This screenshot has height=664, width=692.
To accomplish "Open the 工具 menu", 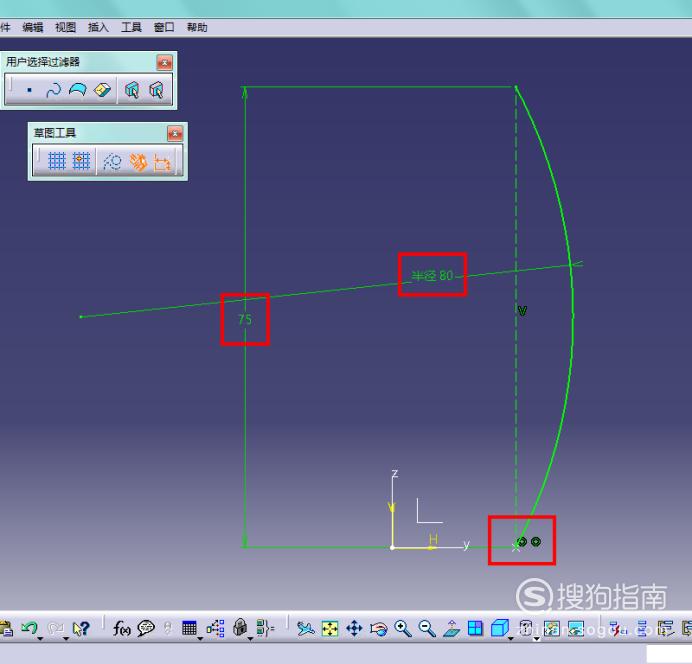I will [131, 27].
